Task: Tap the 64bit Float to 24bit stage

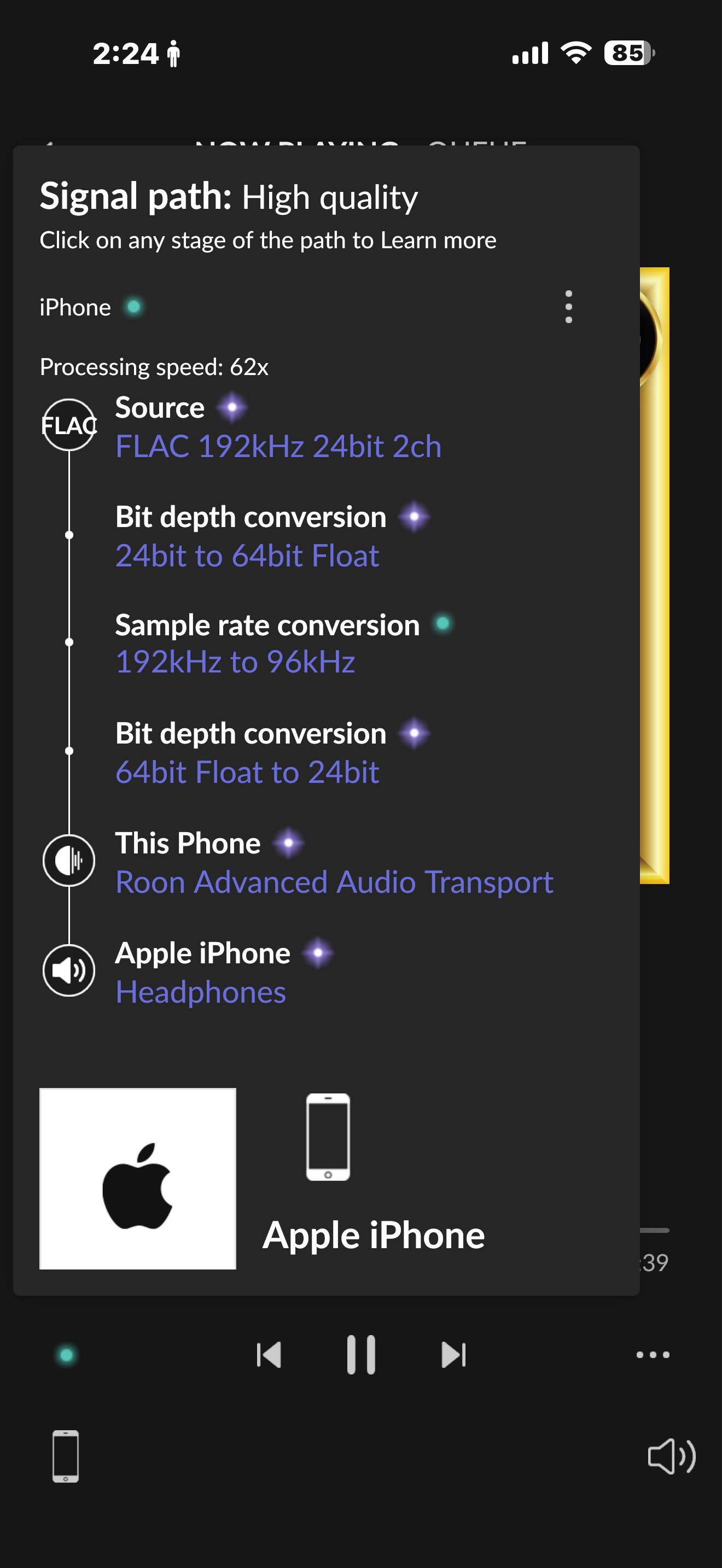Action: (247, 773)
